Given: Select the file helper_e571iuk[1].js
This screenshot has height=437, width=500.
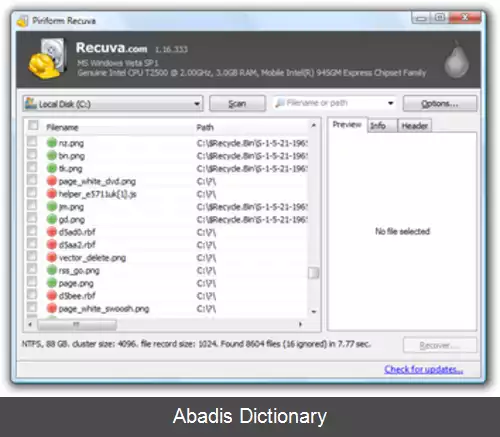Looking at the screenshot, I should (98, 194).
